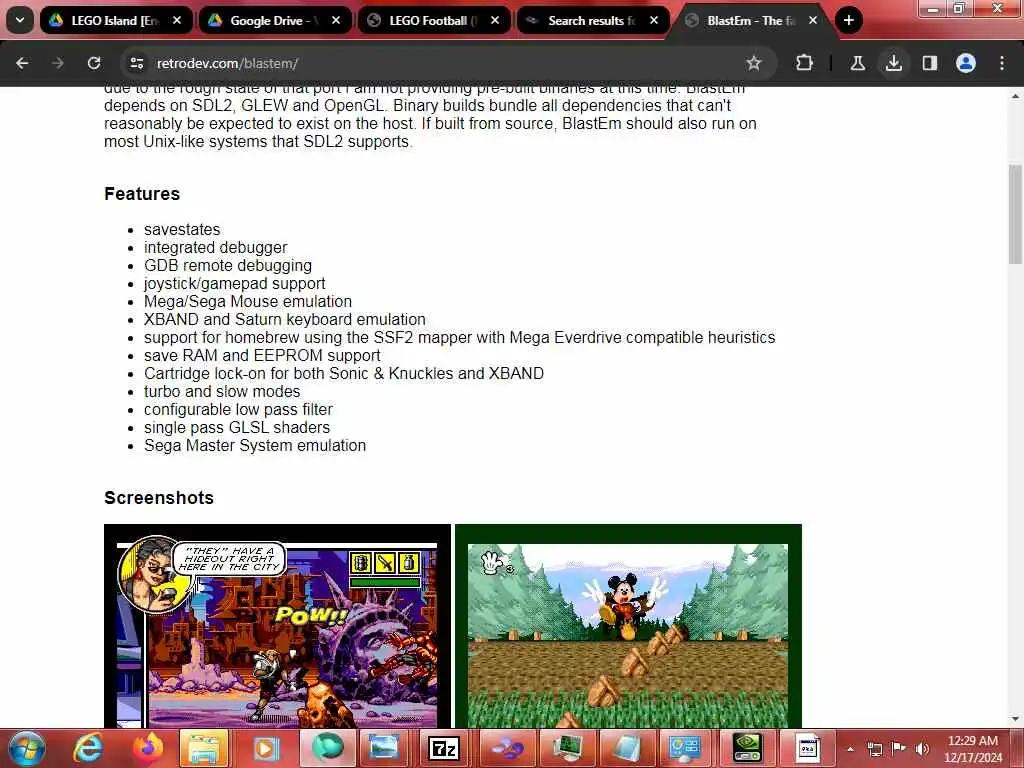Click 'joystick/gamepad support' list item

pyautogui.click(x=234, y=283)
